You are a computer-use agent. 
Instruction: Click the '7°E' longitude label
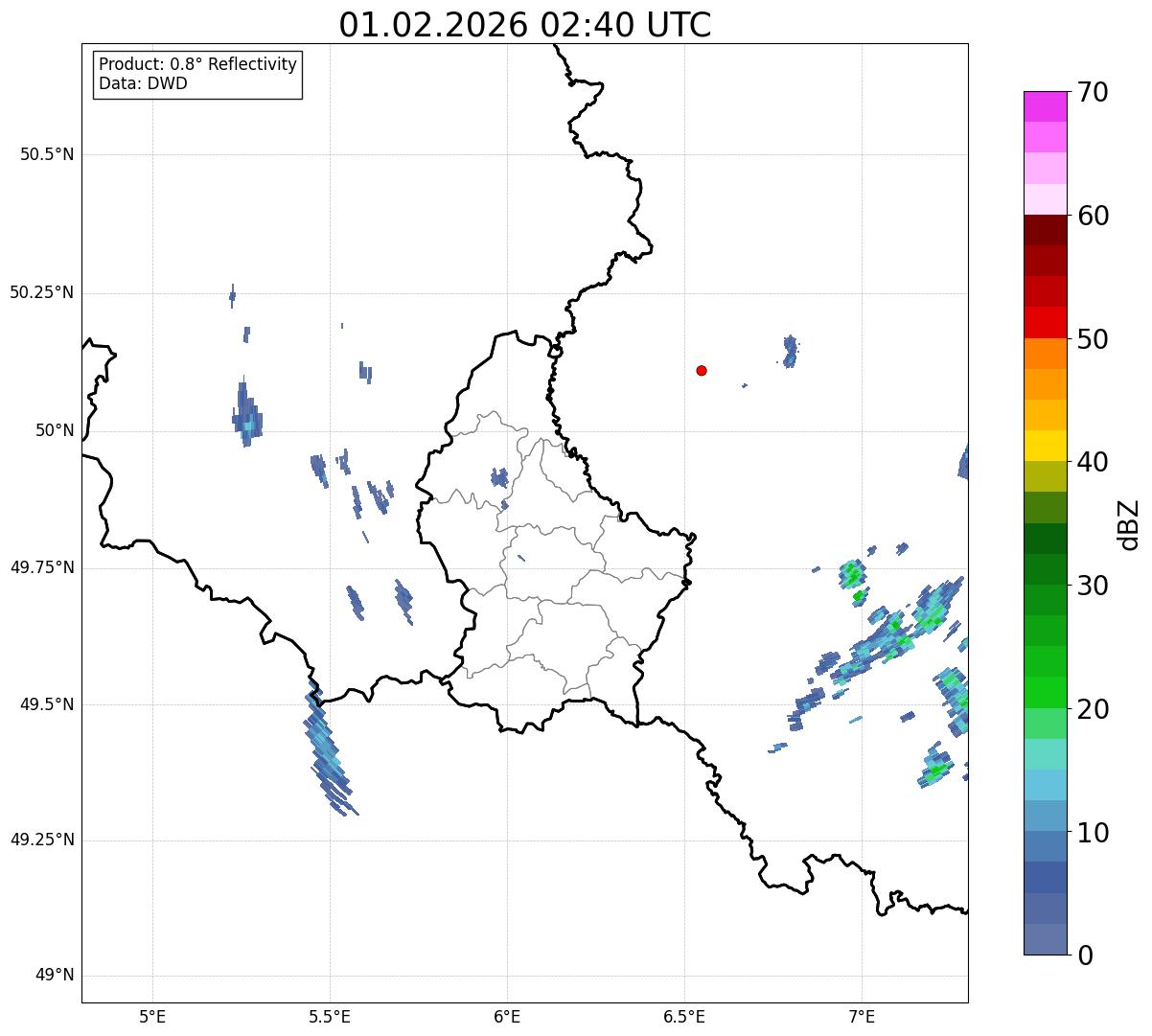click(862, 1017)
